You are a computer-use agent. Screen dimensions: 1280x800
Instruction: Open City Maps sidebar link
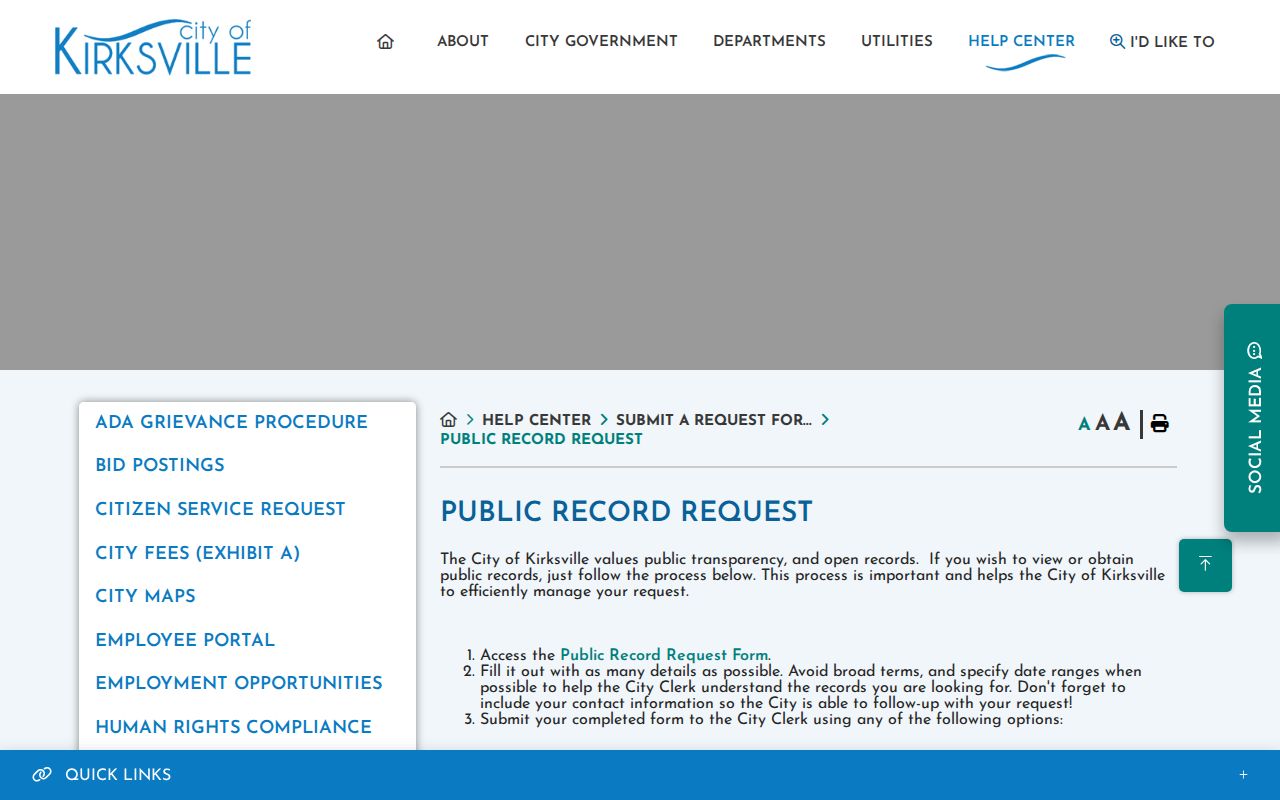pyautogui.click(x=145, y=596)
